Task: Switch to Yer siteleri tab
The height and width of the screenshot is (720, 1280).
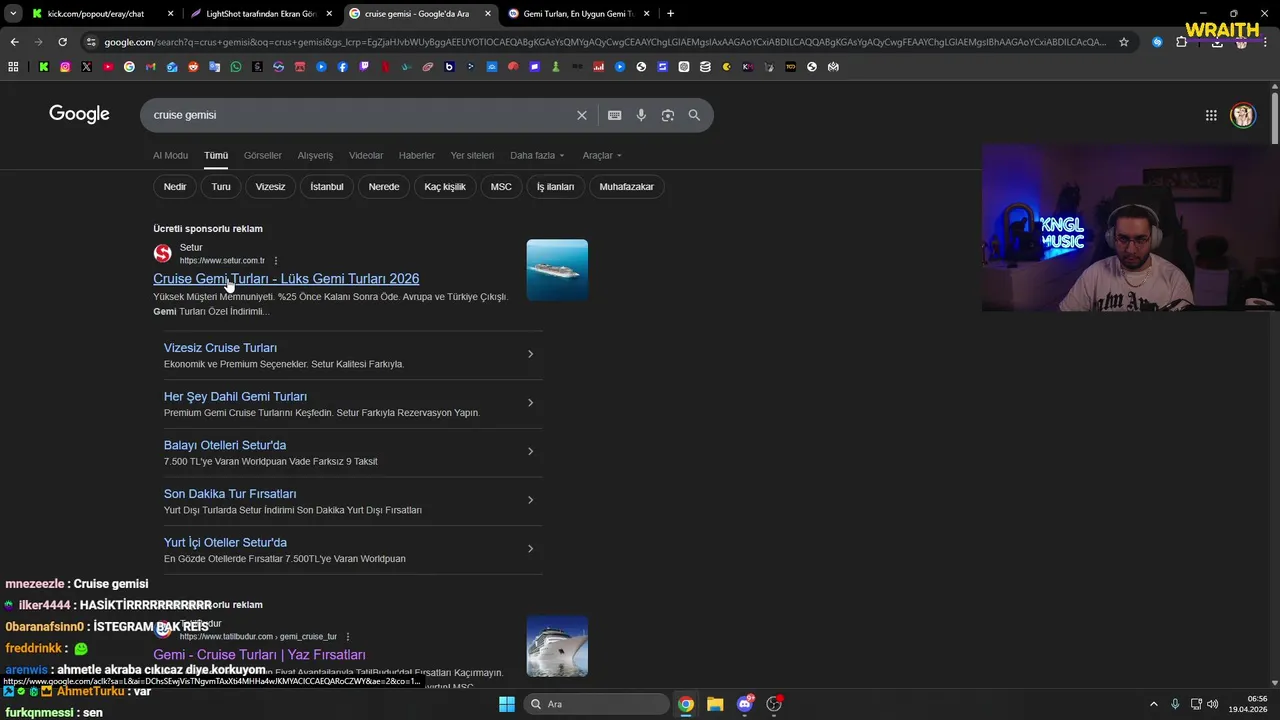Action: 472,156
